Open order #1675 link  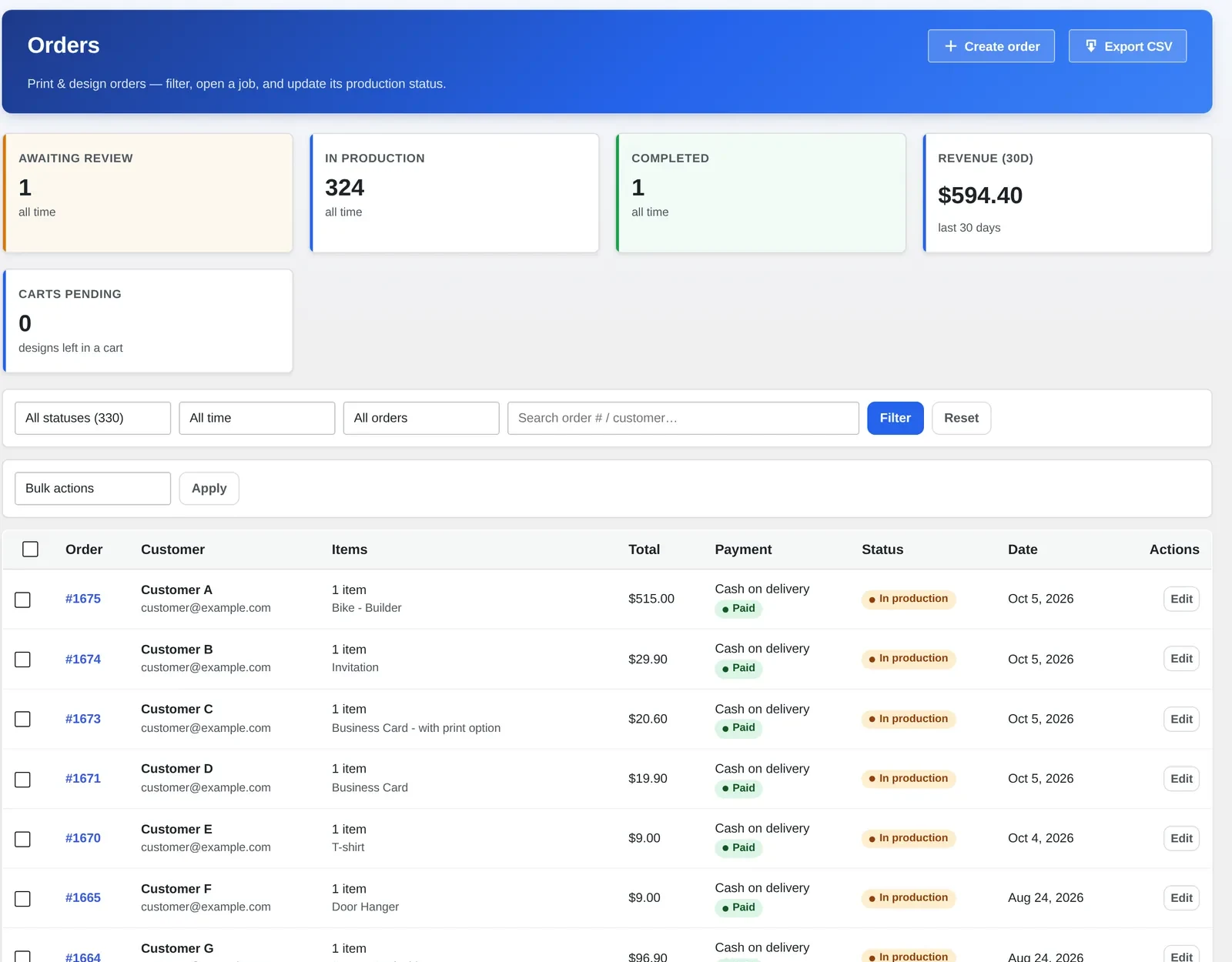(83, 599)
